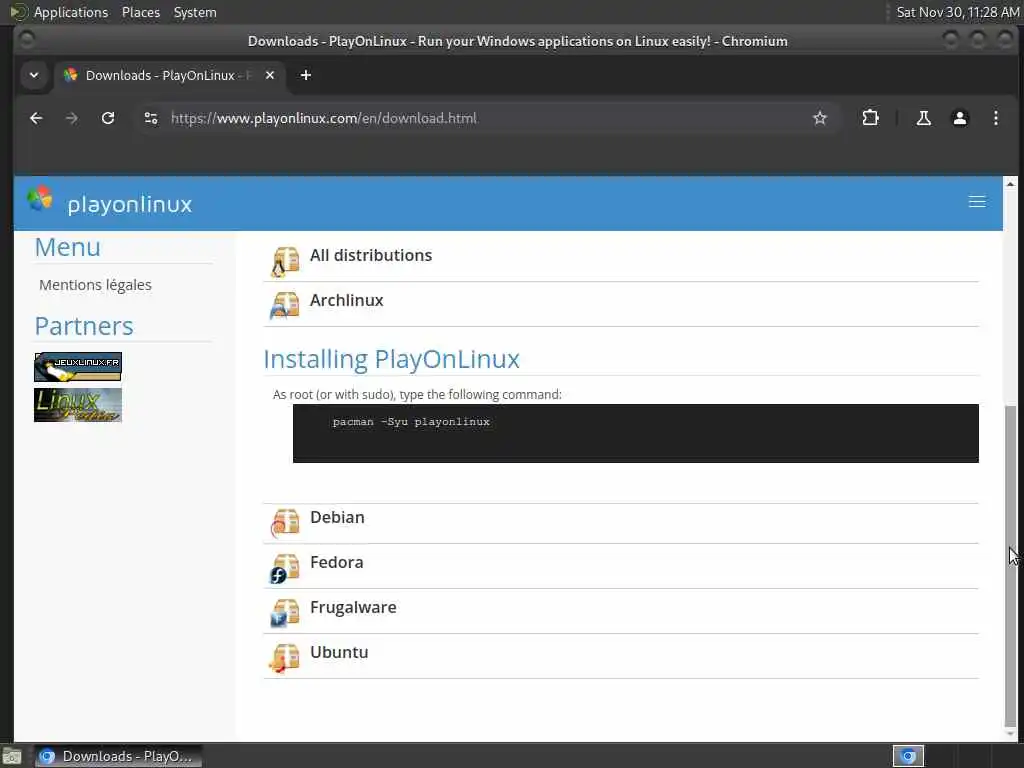1024x768 pixels.
Task: Open the JeuxLinux.fr partner banner
Action: tap(78, 367)
